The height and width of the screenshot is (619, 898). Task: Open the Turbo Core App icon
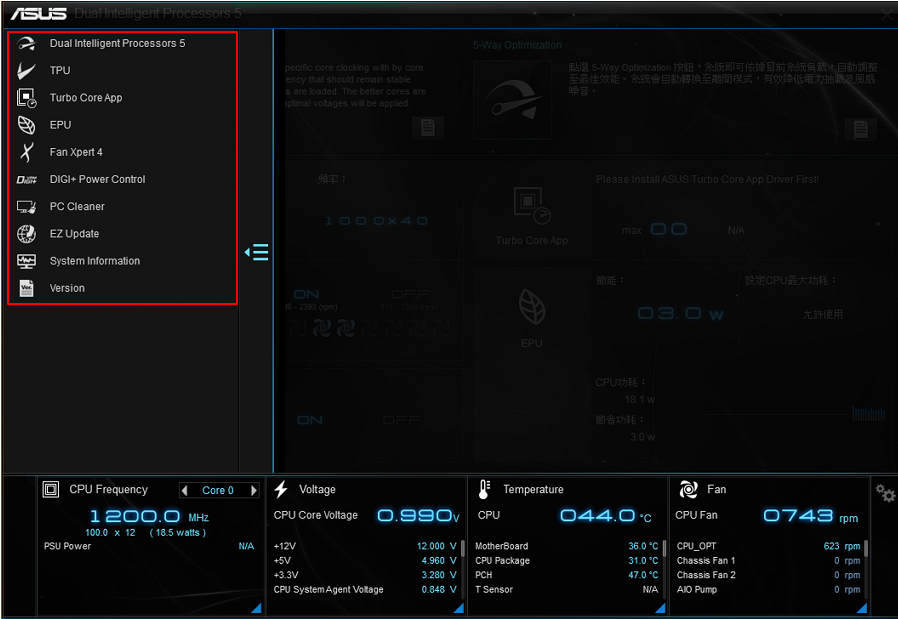pos(26,98)
